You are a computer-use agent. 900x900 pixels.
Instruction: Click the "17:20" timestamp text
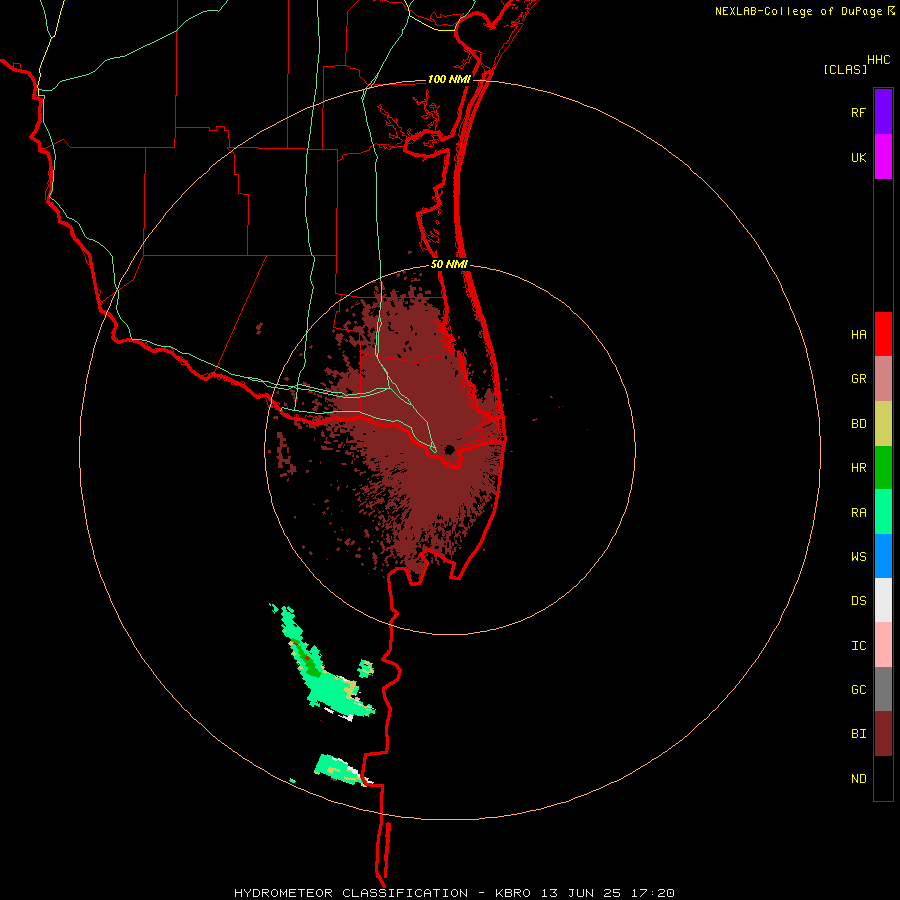tap(652, 893)
